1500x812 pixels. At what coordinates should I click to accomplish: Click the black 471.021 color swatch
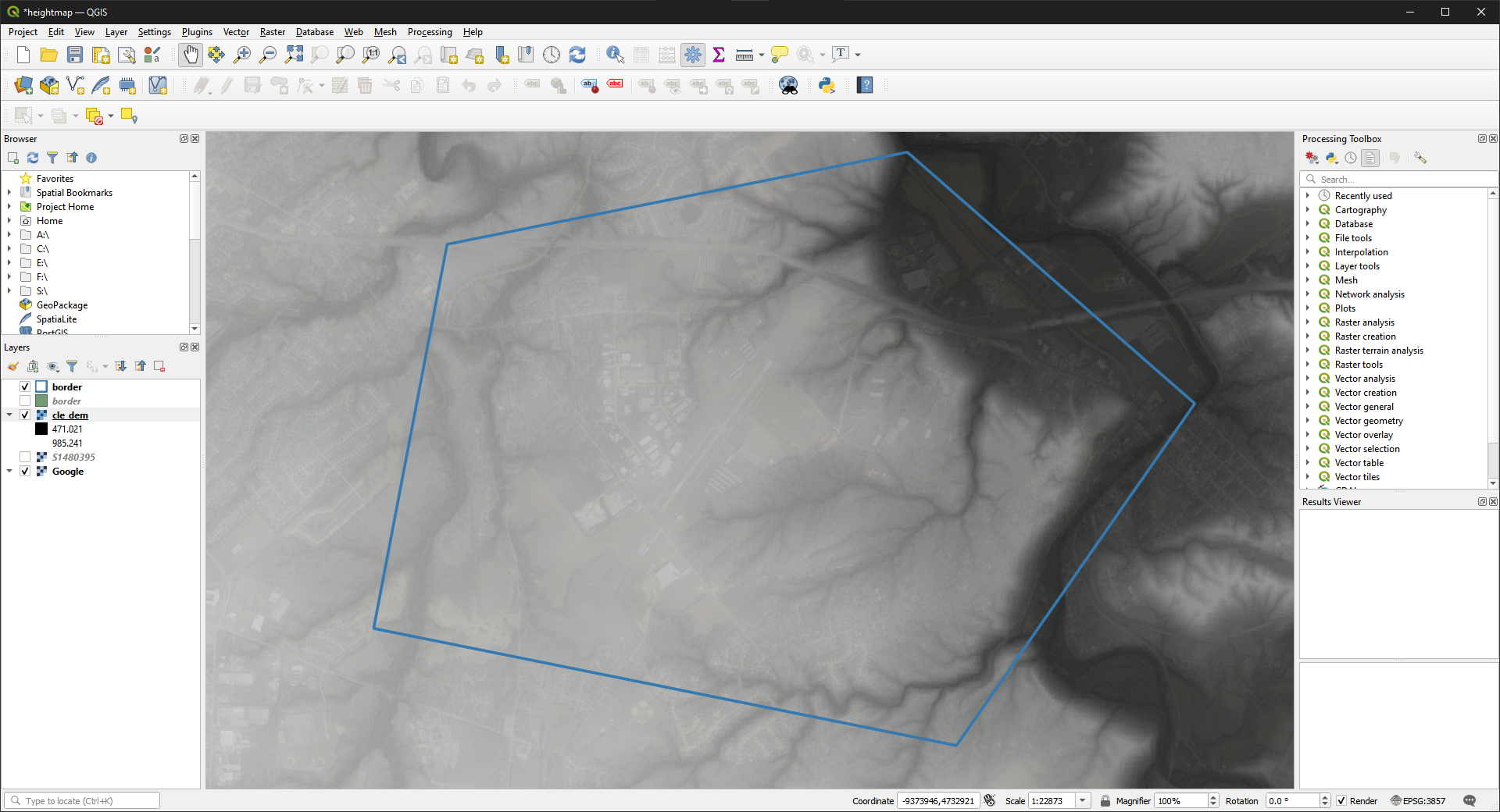point(41,429)
